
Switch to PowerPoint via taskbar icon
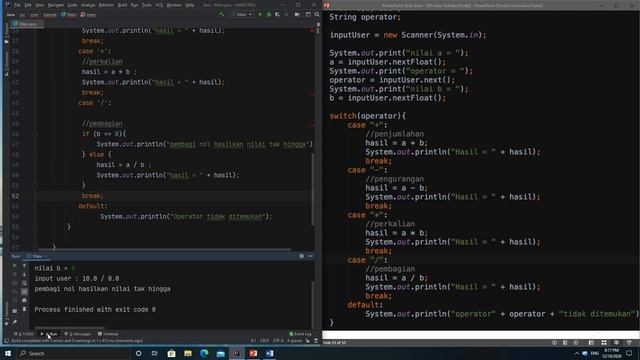pyautogui.click(x=253, y=353)
